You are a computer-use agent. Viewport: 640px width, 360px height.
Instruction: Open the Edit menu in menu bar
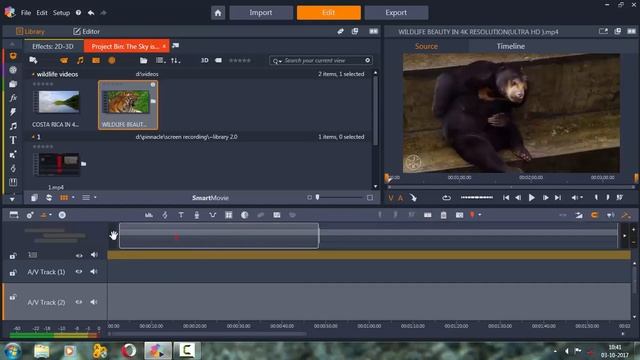(x=42, y=13)
